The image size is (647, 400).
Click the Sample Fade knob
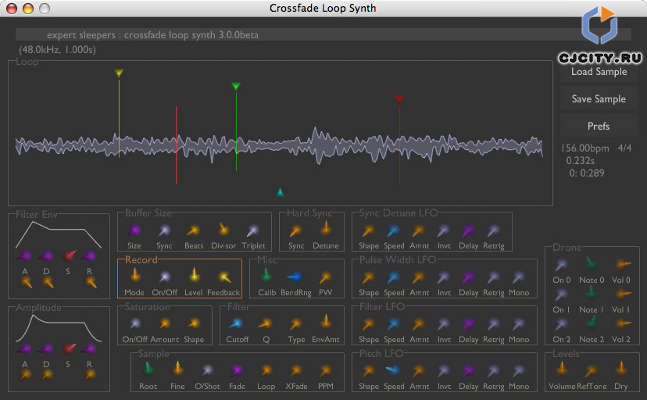point(237,371)
